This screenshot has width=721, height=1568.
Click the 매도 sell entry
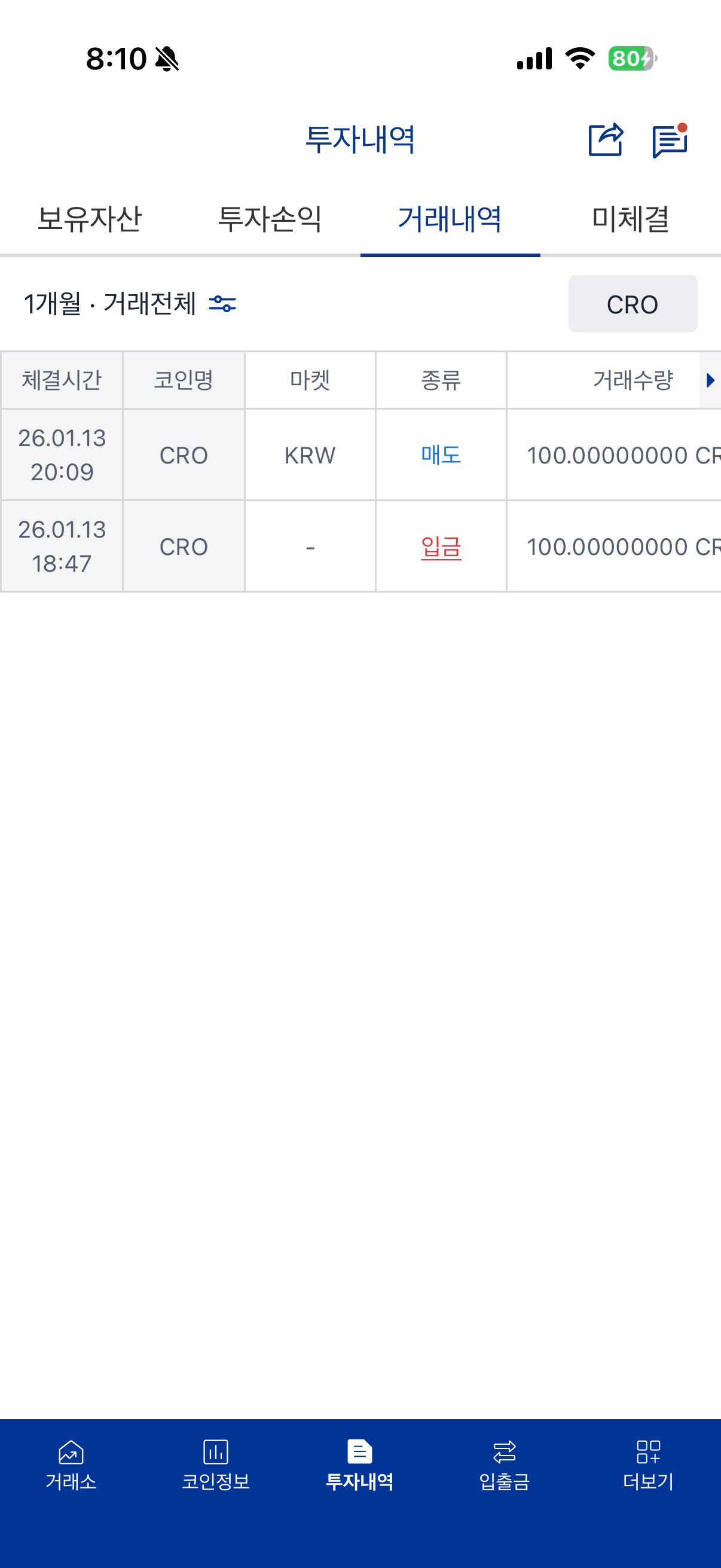441,454
